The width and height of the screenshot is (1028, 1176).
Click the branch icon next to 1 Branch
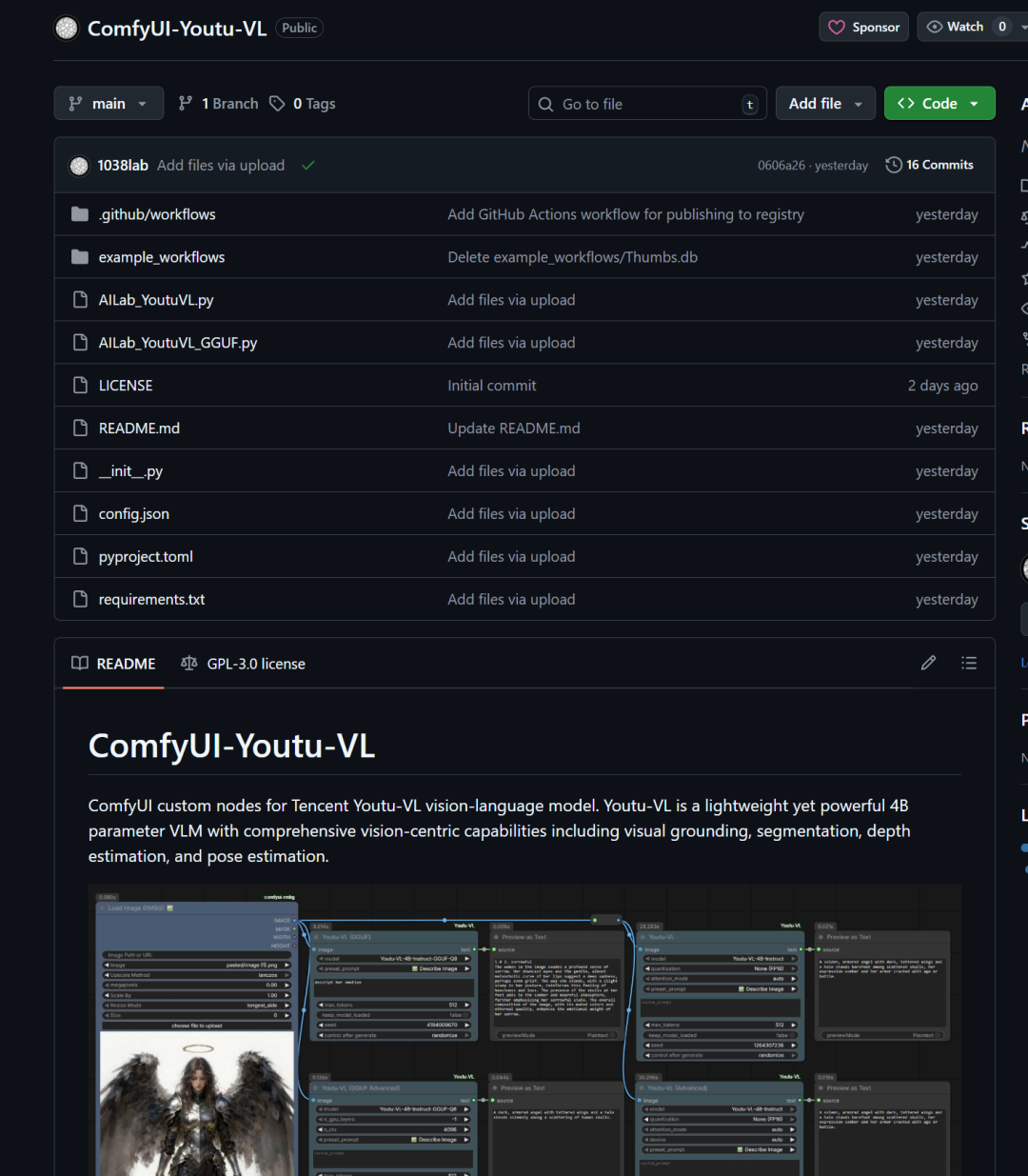(186, 103)
